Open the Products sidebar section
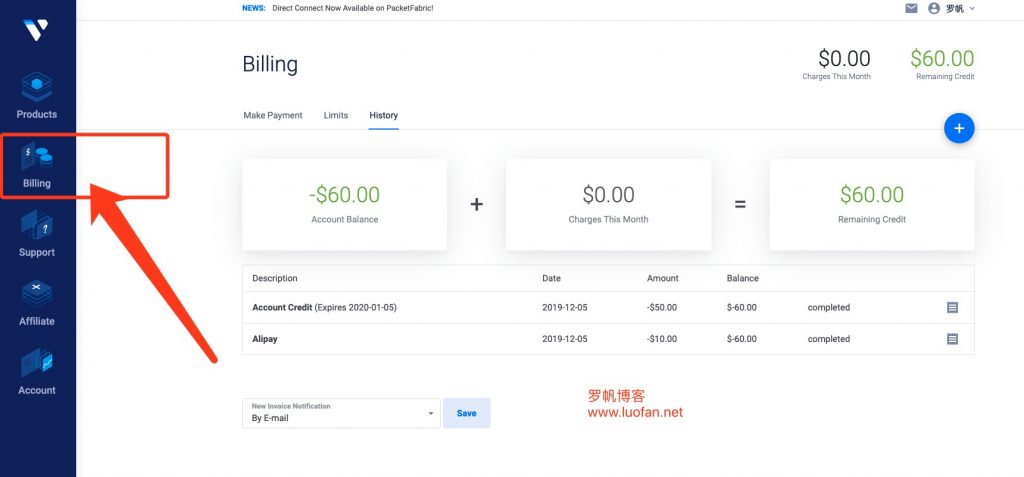 coord(37,96)
